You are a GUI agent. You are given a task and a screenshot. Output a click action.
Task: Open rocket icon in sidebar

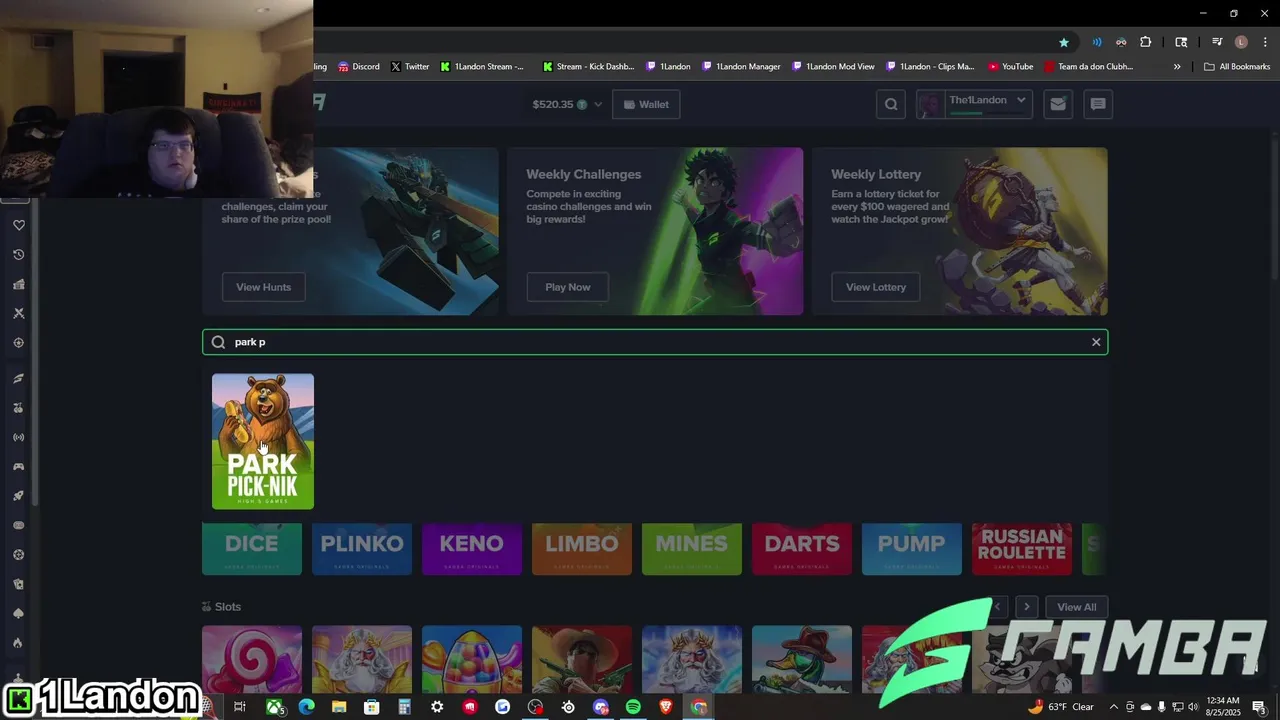tap(18, 496)
